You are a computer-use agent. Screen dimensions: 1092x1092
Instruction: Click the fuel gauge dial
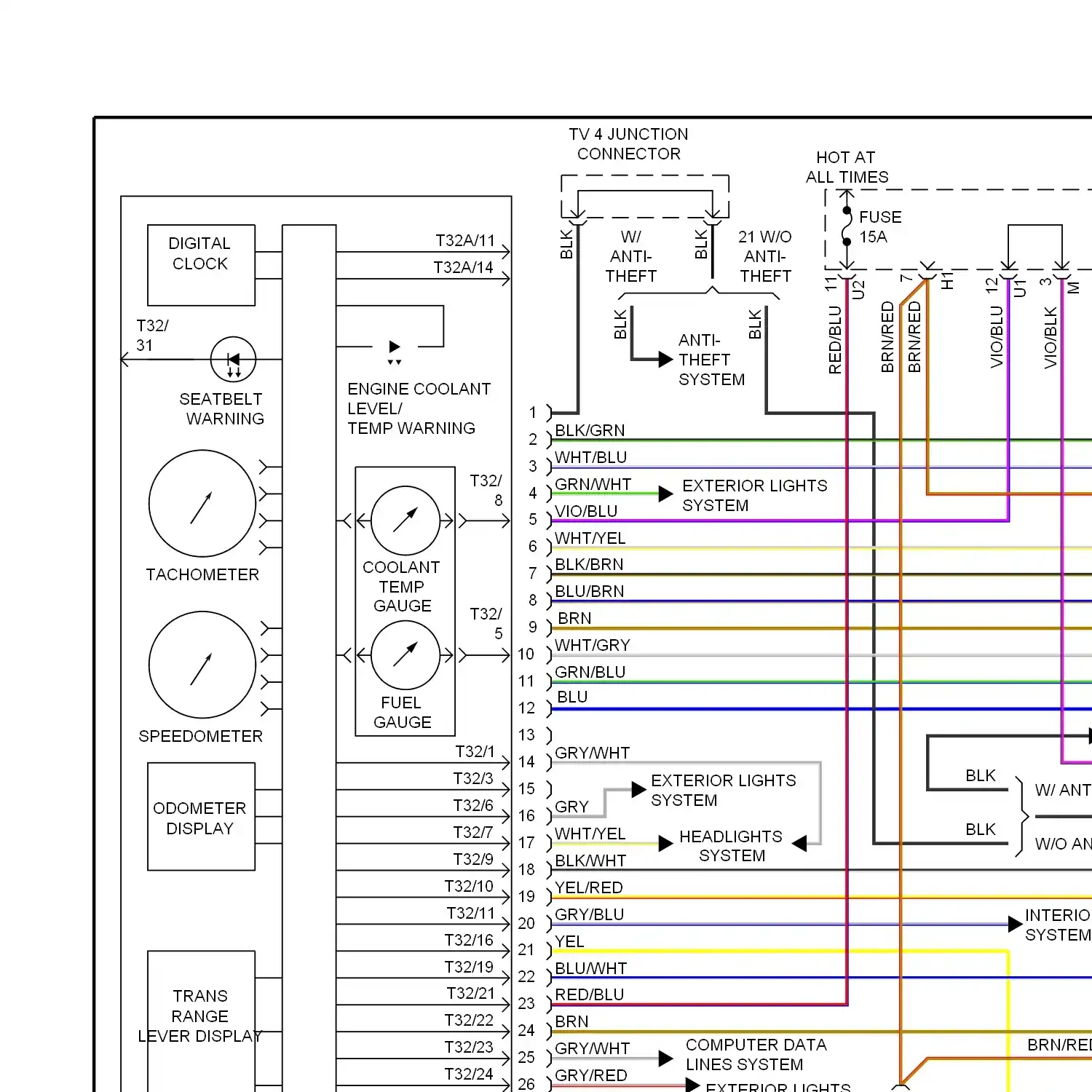point(405,655)
